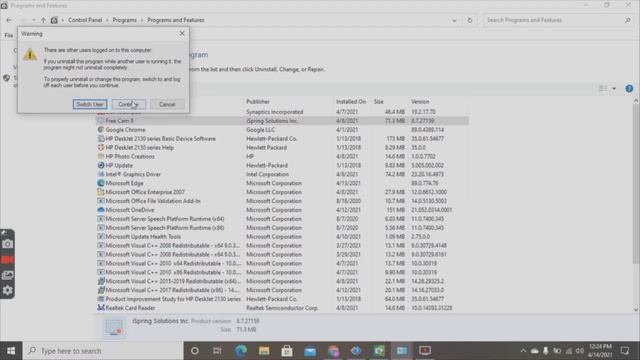Image resolution: width=640 pixels, height=360 pixels.
Task: Open Microsoft Store from taskbar
Action: coord(287,351)
